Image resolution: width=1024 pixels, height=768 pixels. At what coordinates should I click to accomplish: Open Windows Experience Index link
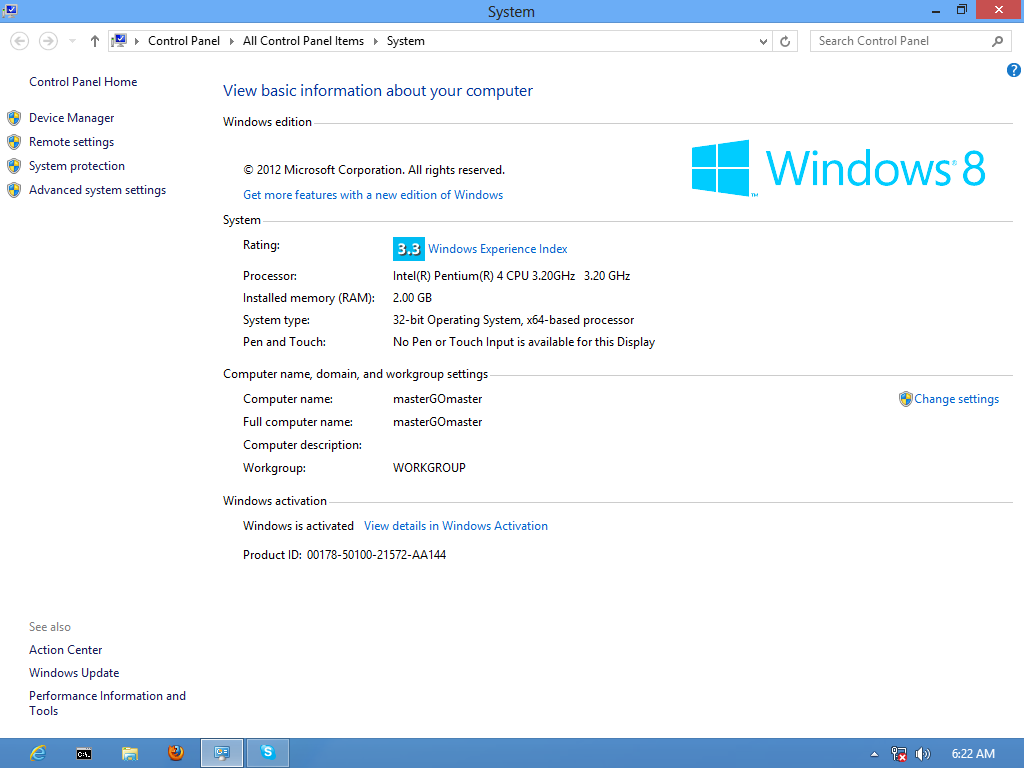tap(498, 249)
